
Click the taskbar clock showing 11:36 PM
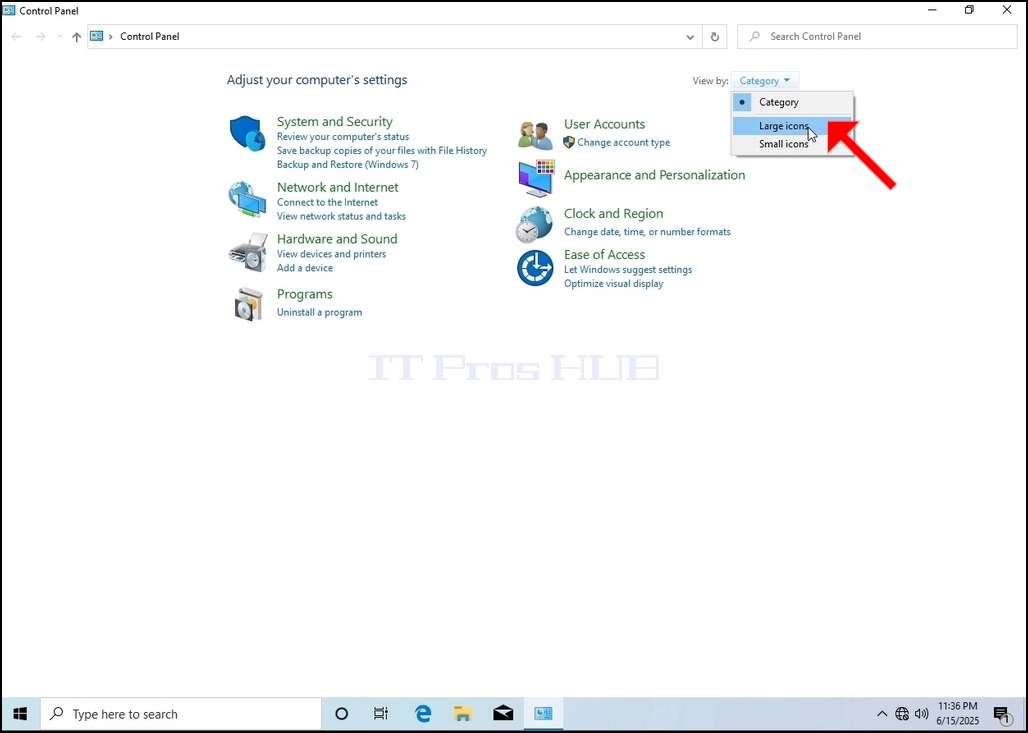(x=957, y=714)
